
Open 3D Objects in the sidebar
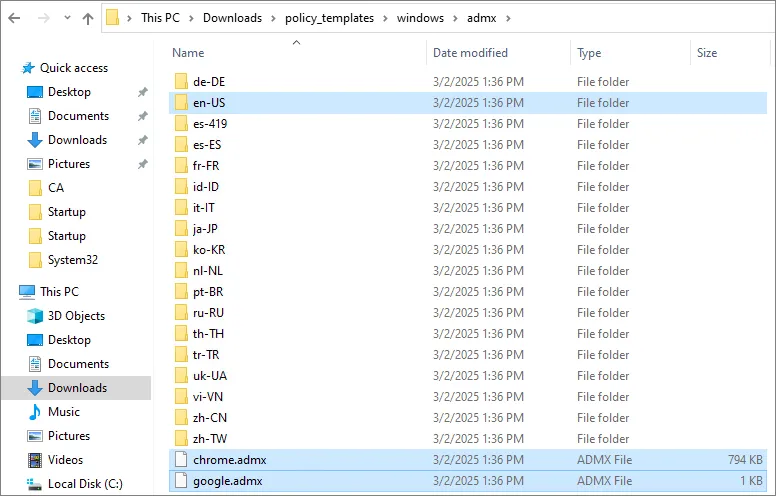(x=76, y=316)
